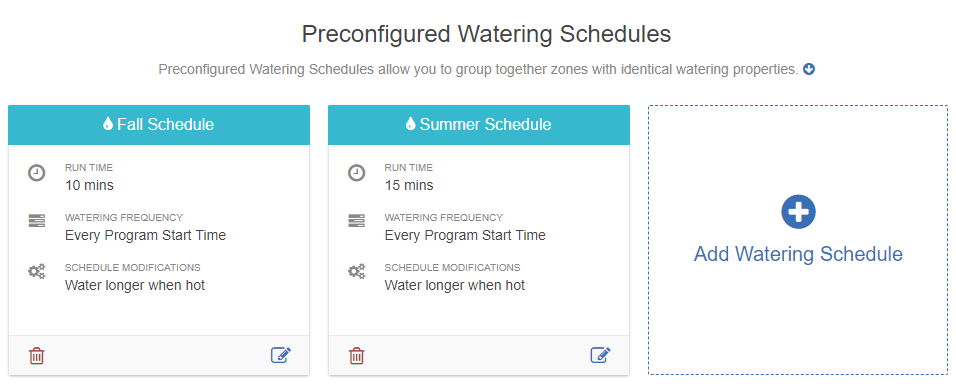The image size is (956, 384).
Task: Click the Summer Schedule watering frequency icon
Action: pos(356,221)
